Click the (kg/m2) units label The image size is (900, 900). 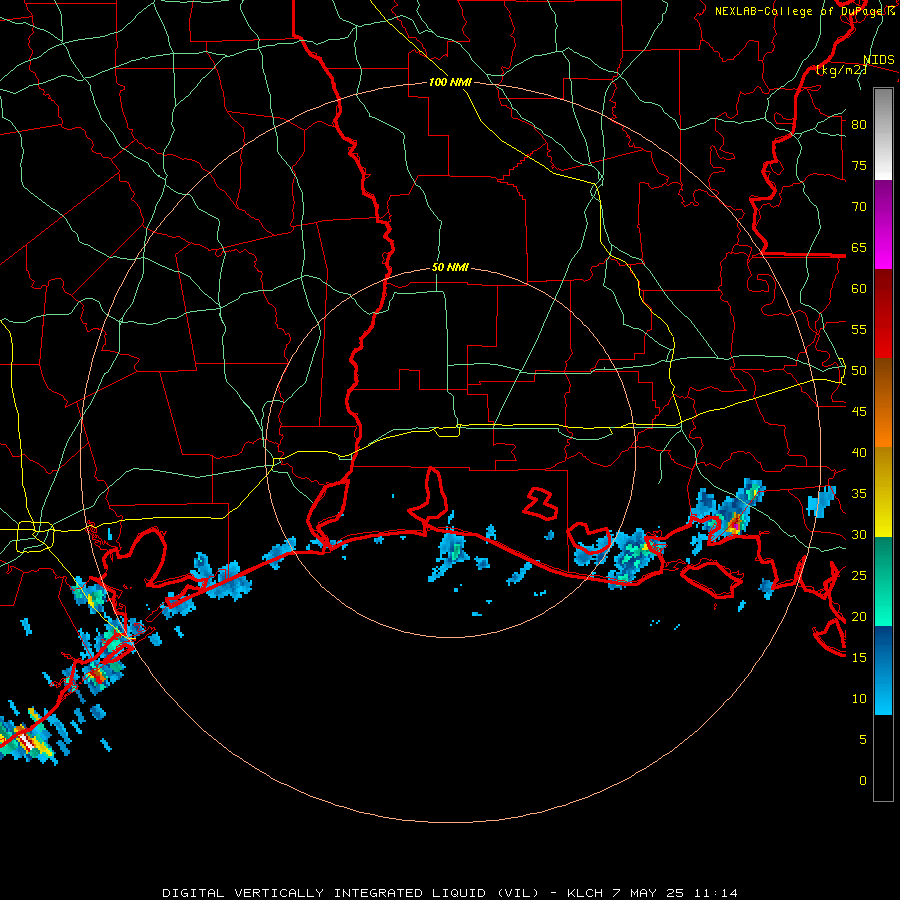[x=841, y=70]
